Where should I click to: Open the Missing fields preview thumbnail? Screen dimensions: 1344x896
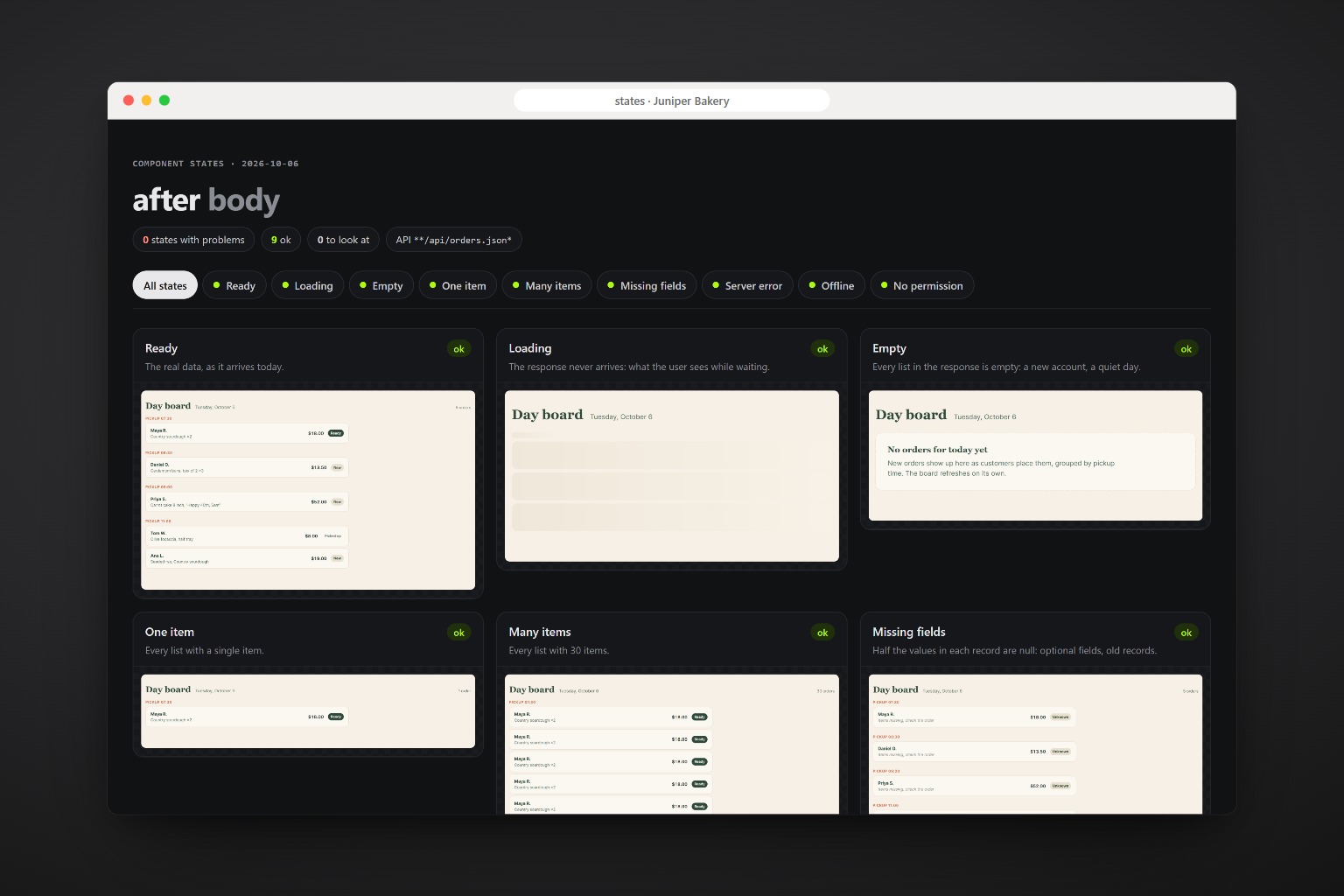point(1036,744)
